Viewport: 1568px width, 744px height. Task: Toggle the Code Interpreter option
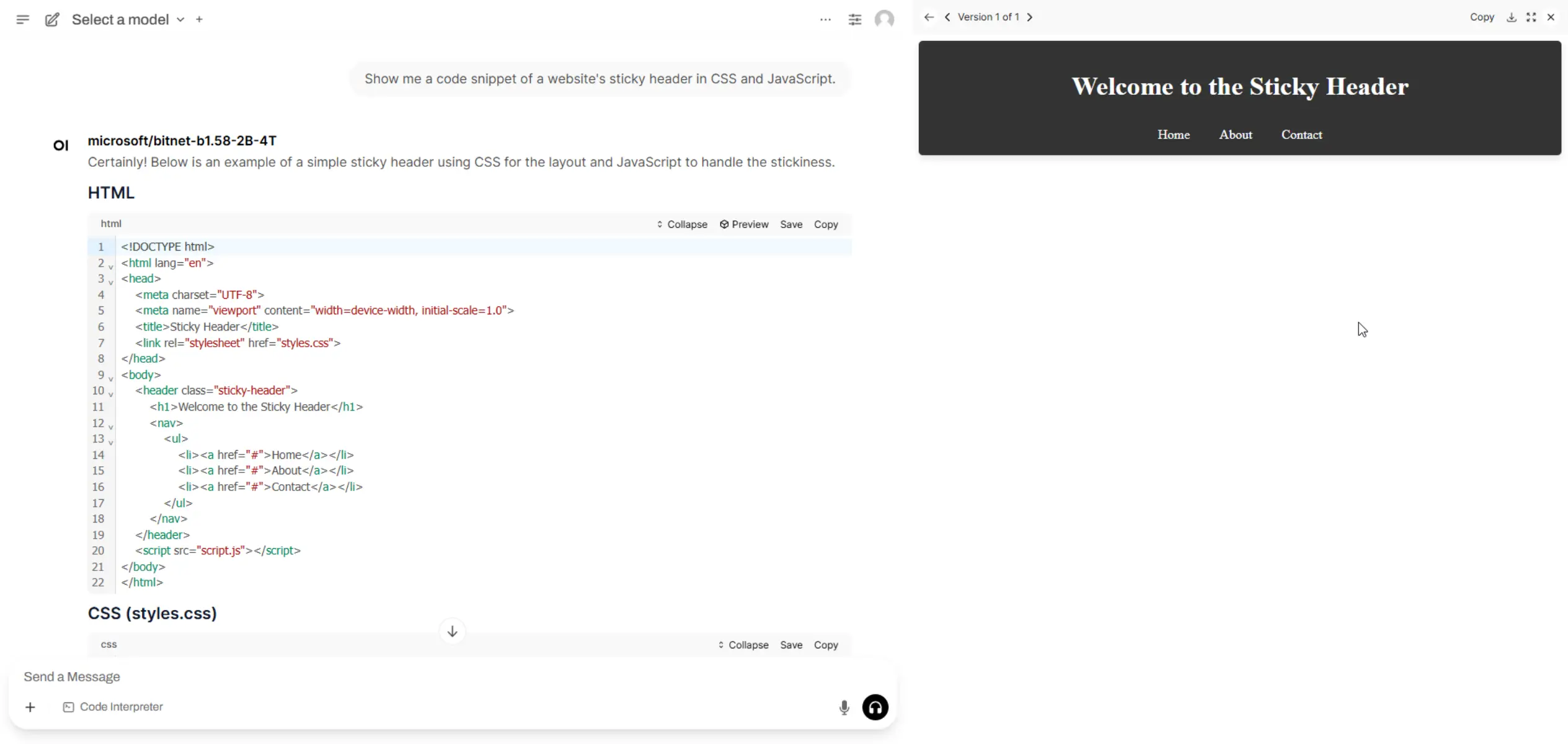pyautogui.click(x=113, y=707)
